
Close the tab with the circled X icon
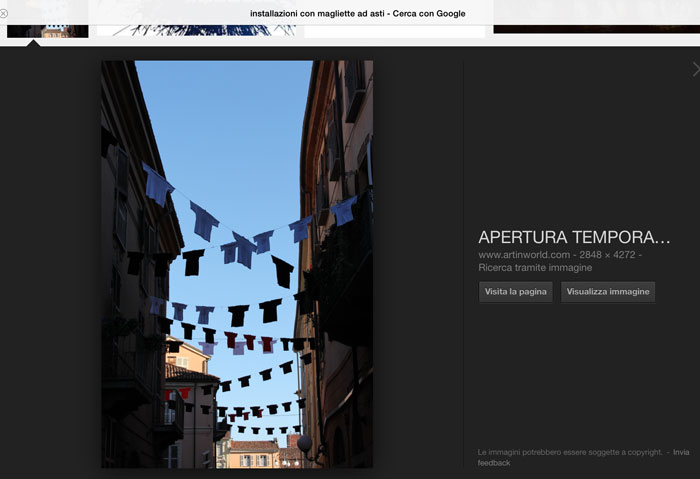(x=4, y=14)
